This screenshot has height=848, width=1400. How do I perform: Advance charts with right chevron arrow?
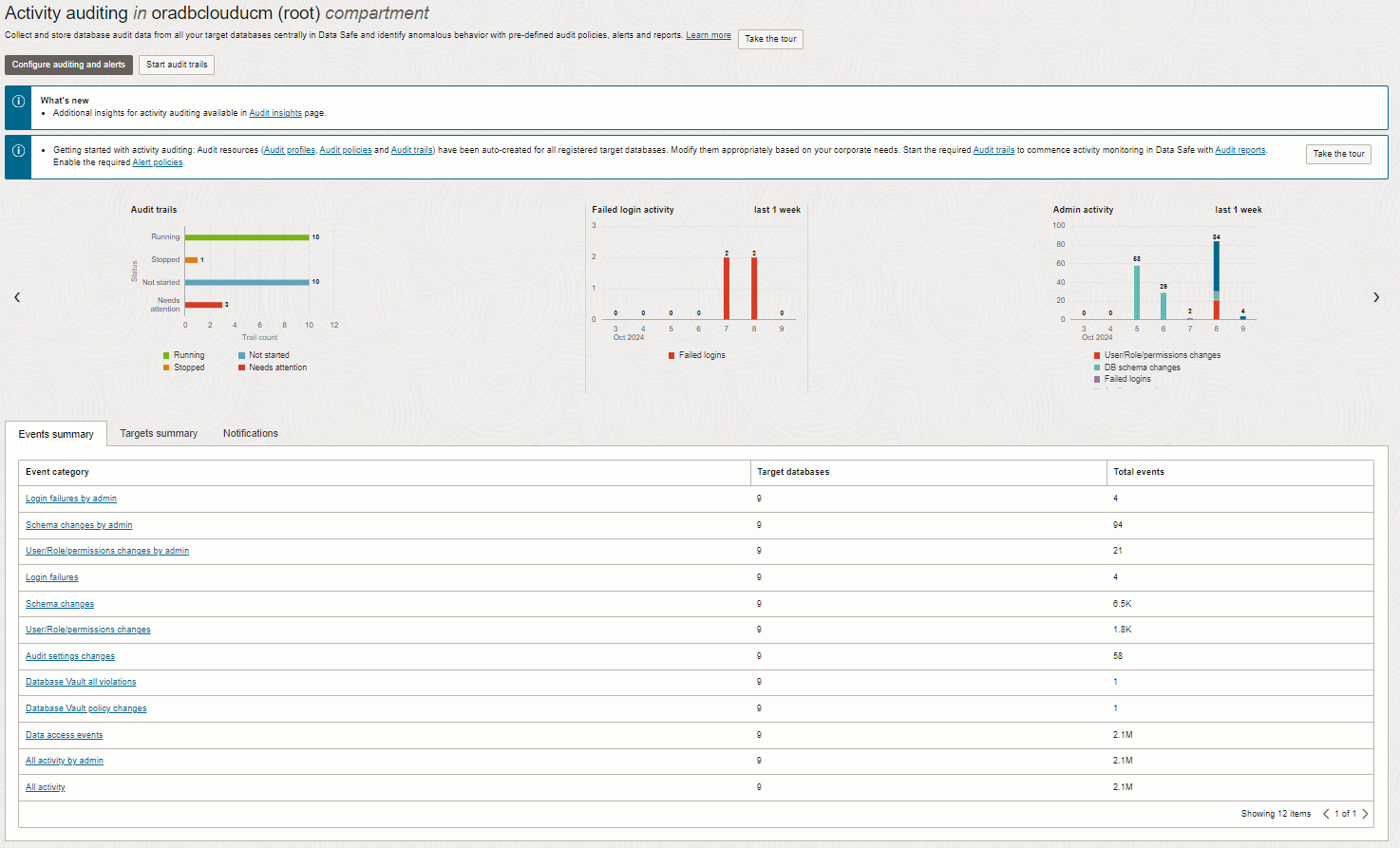click(x=1376, y=297)
